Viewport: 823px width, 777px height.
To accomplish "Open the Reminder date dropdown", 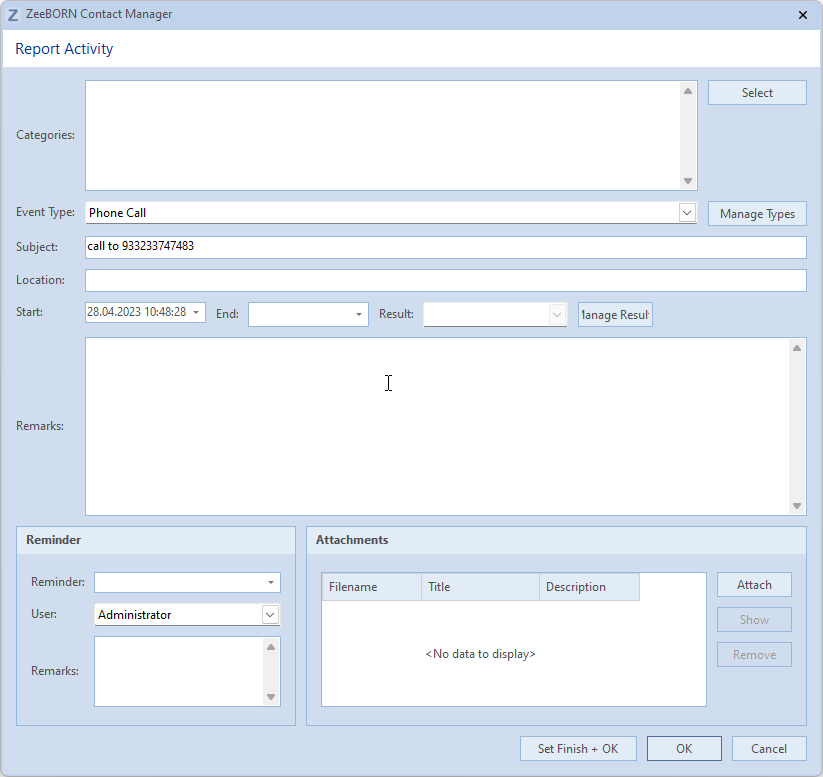I will click(271, 583).
